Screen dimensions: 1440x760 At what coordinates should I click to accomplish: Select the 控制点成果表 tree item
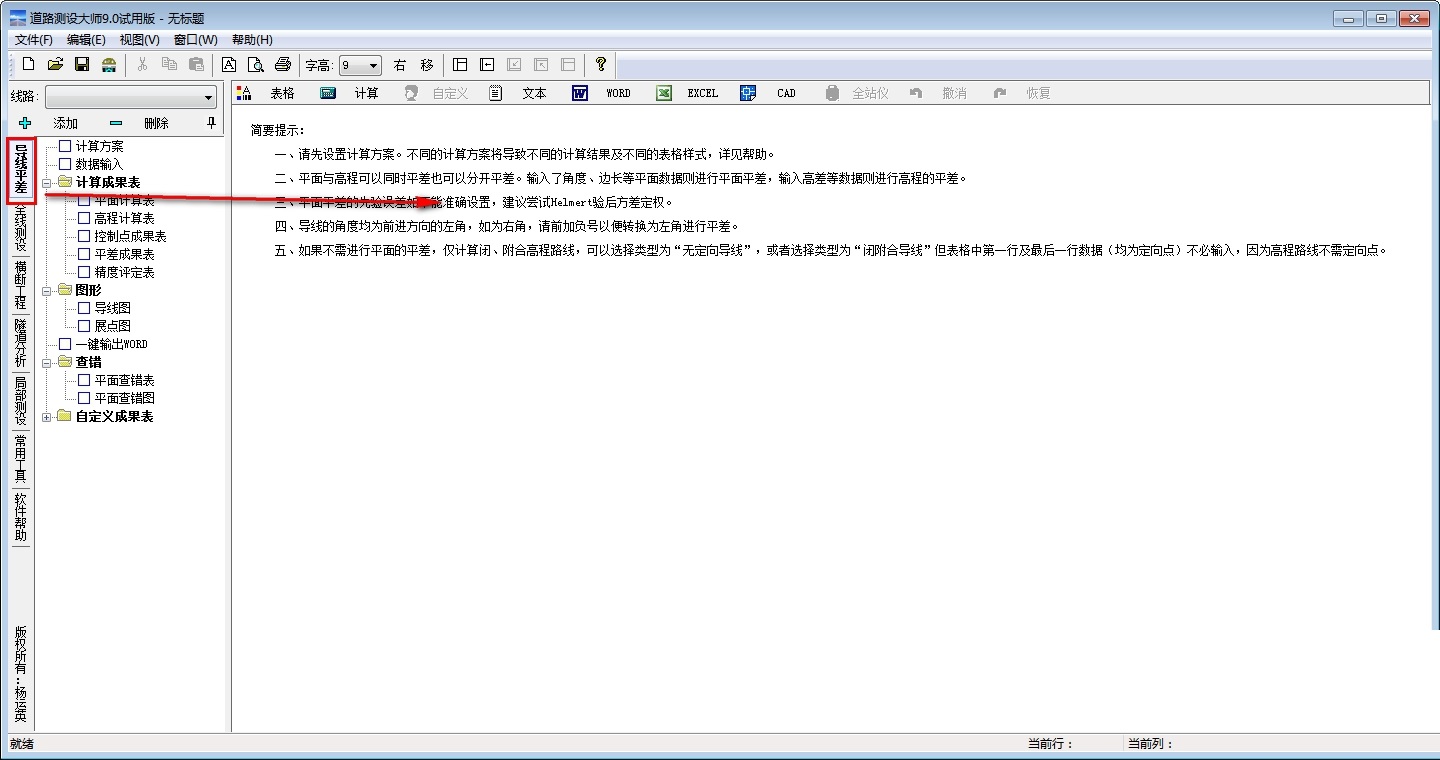[x=130, y=236]
